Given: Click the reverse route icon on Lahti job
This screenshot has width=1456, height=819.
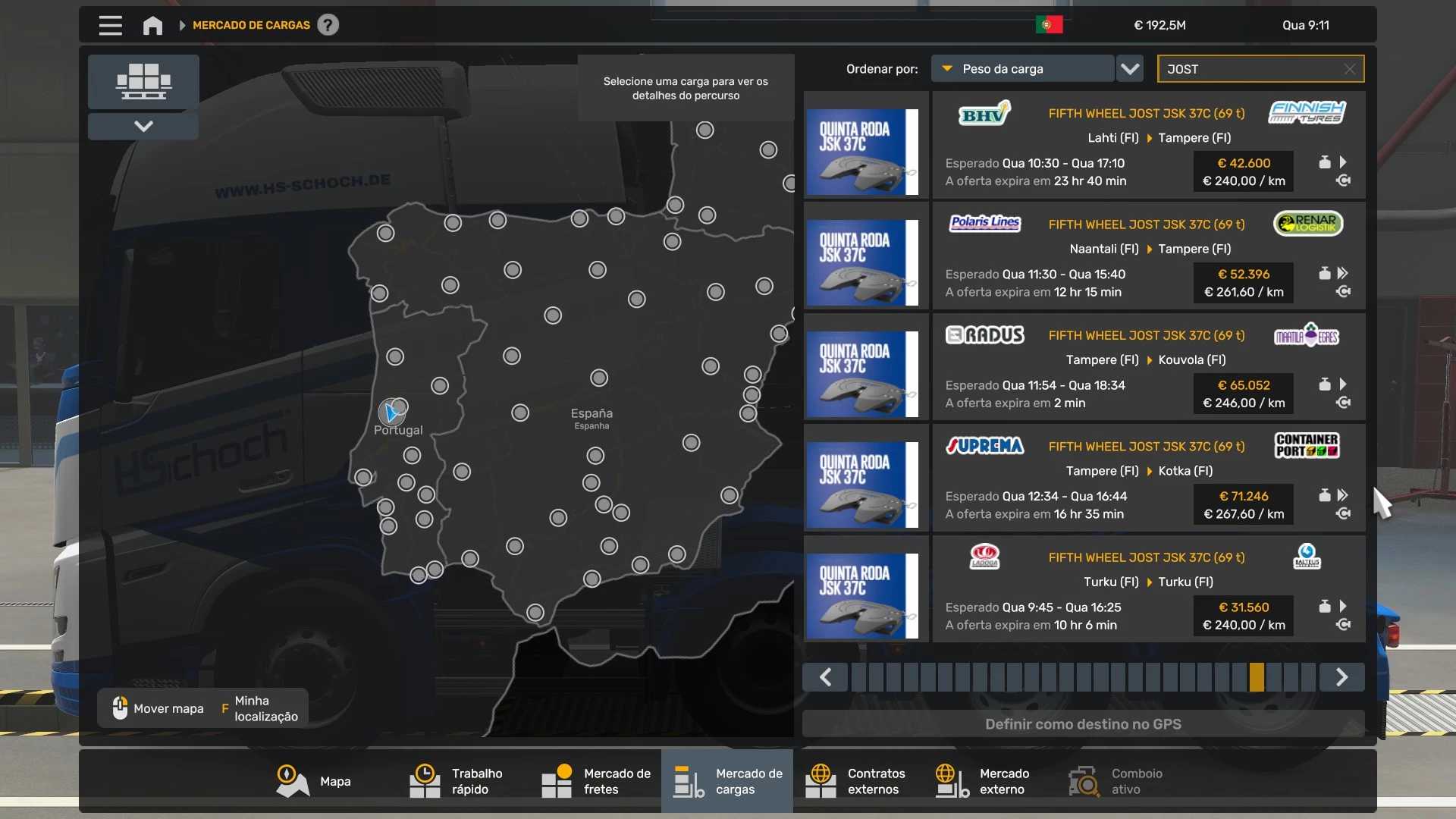Looking at the screenshot, I should click(x=1343, y=180).
